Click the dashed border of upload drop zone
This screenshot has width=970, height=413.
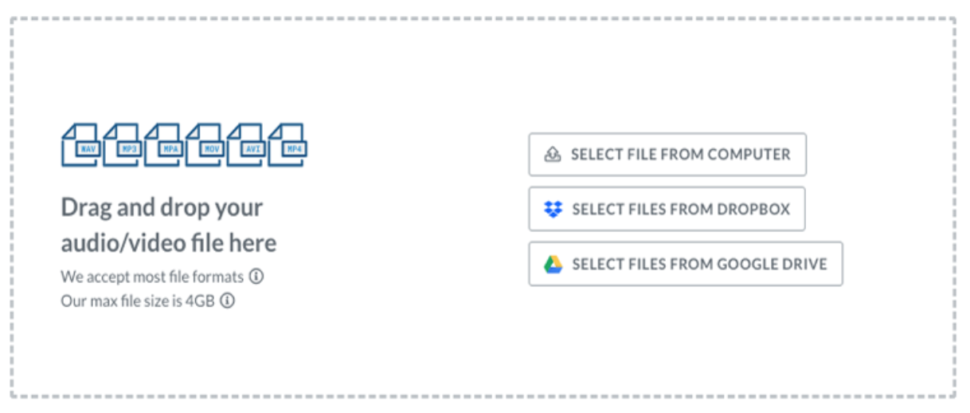point(483,18)
